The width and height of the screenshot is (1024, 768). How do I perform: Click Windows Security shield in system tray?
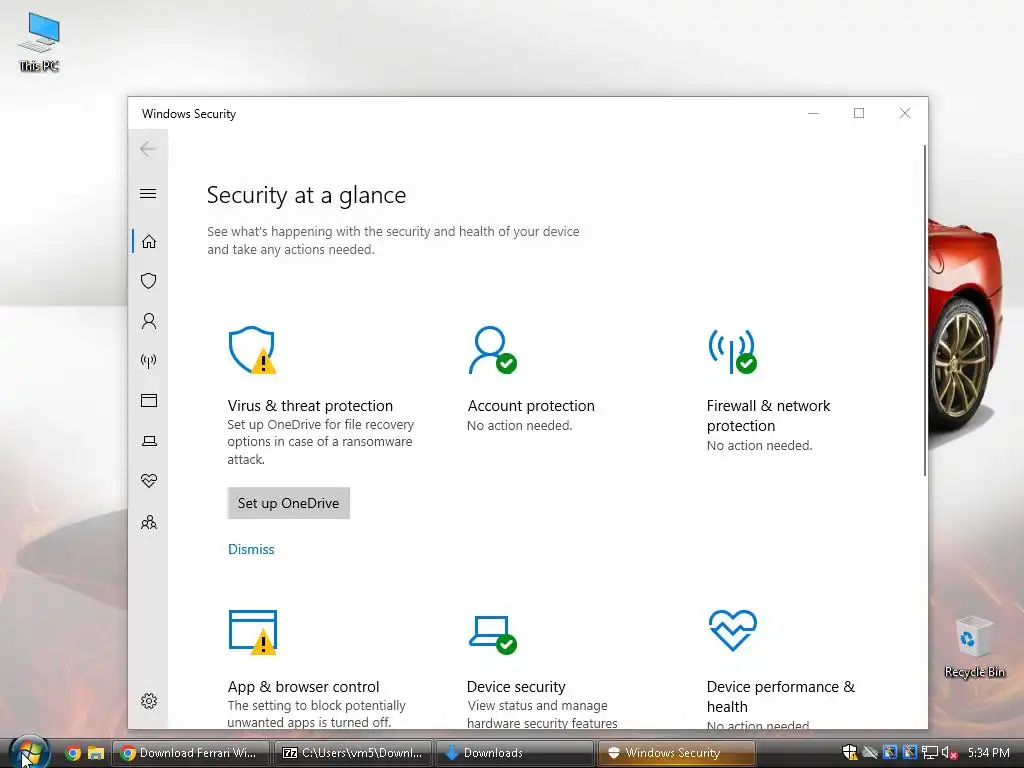tap(850, 753)
